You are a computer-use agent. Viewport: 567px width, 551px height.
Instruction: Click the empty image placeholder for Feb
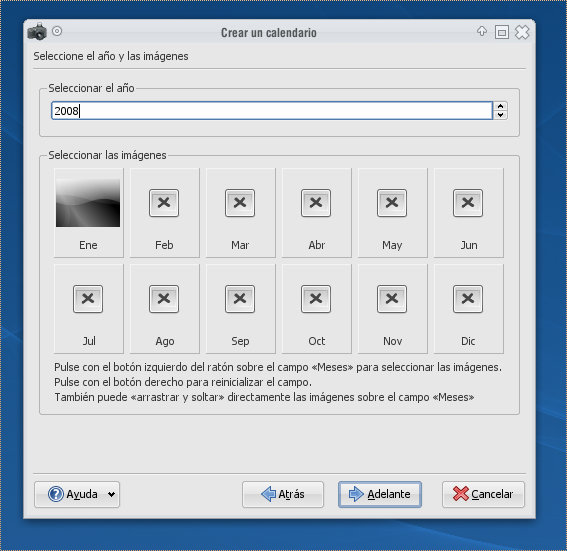click(164, 203)
